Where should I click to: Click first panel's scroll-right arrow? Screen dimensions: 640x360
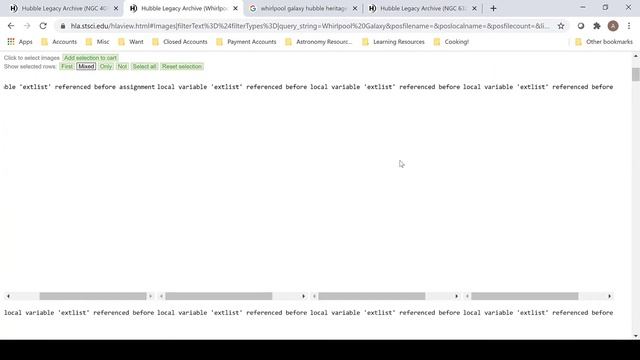click(151, 296)
